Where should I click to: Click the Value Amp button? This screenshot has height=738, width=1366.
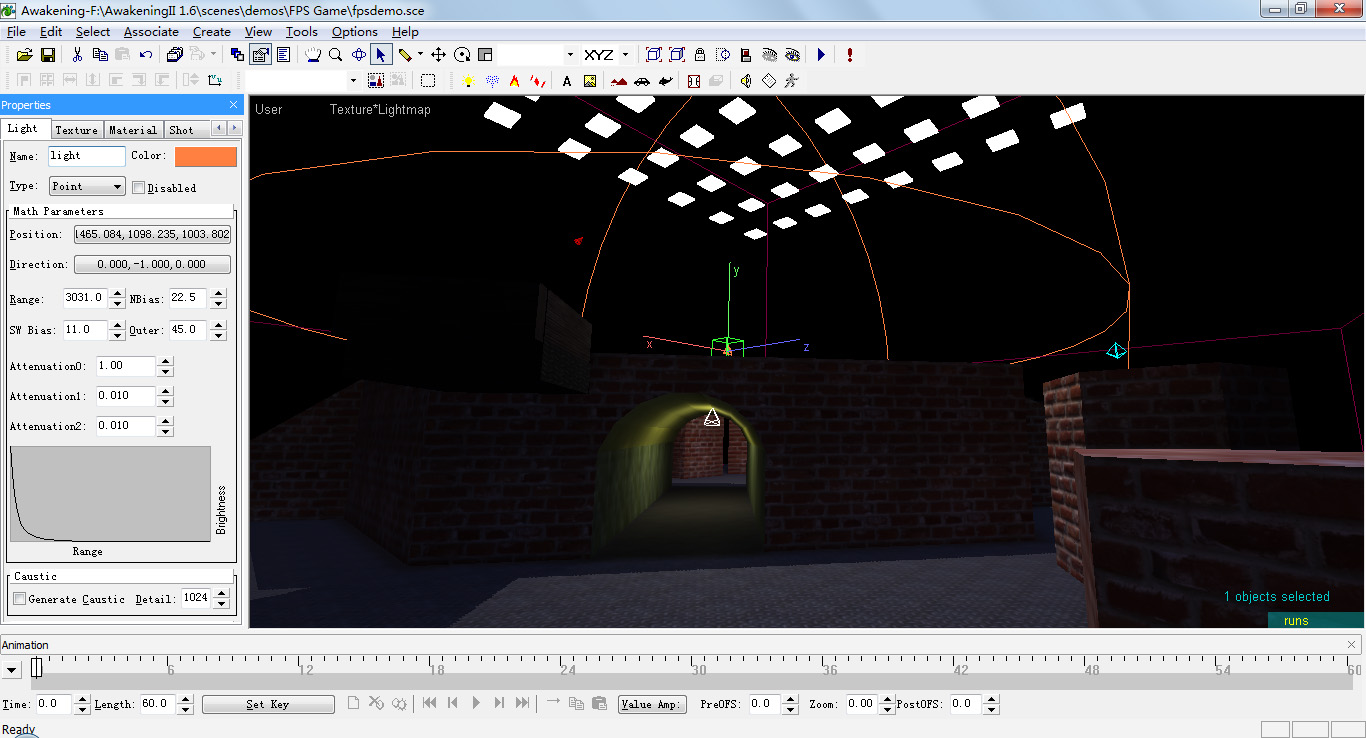[x=652, y=704]
